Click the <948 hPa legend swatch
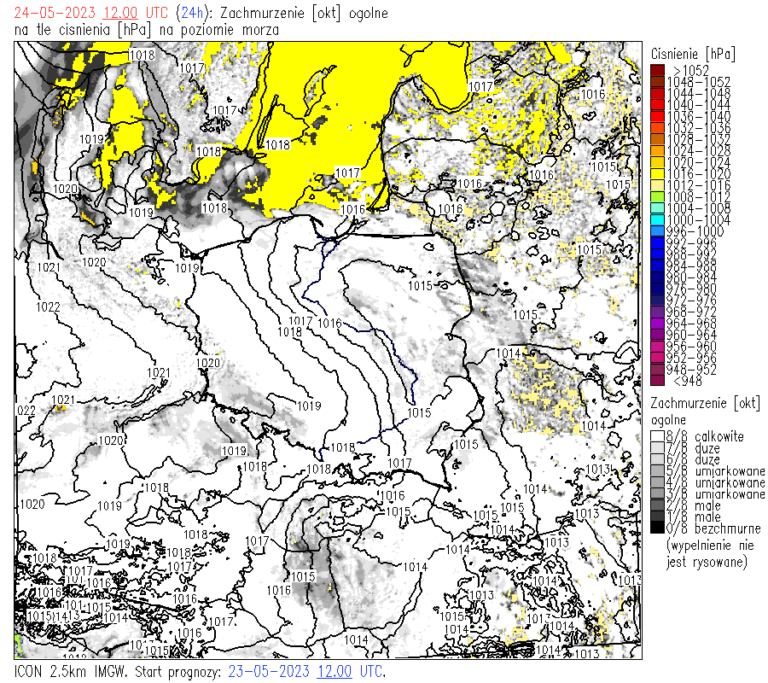Image resolution: width=768 pixels, height=683 pixels. pos(656,380)
